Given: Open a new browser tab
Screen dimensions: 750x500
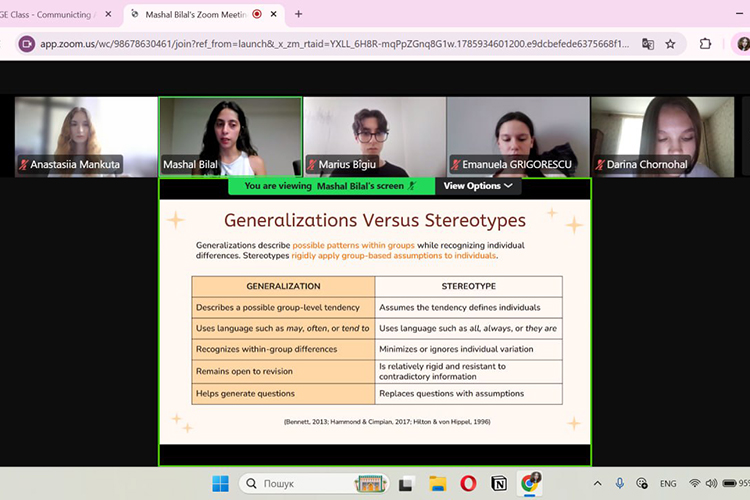Looking at the screenshot, I should 298,14.
